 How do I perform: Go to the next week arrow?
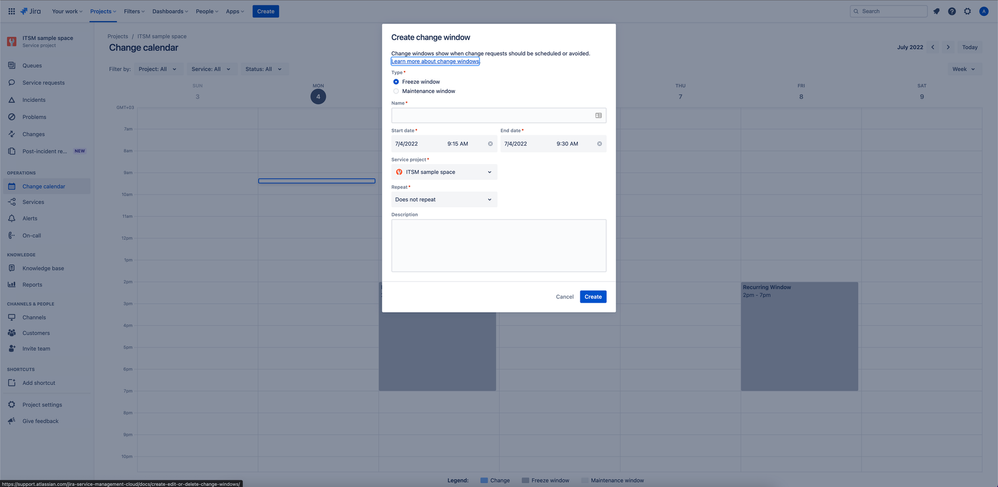(948, 47)
